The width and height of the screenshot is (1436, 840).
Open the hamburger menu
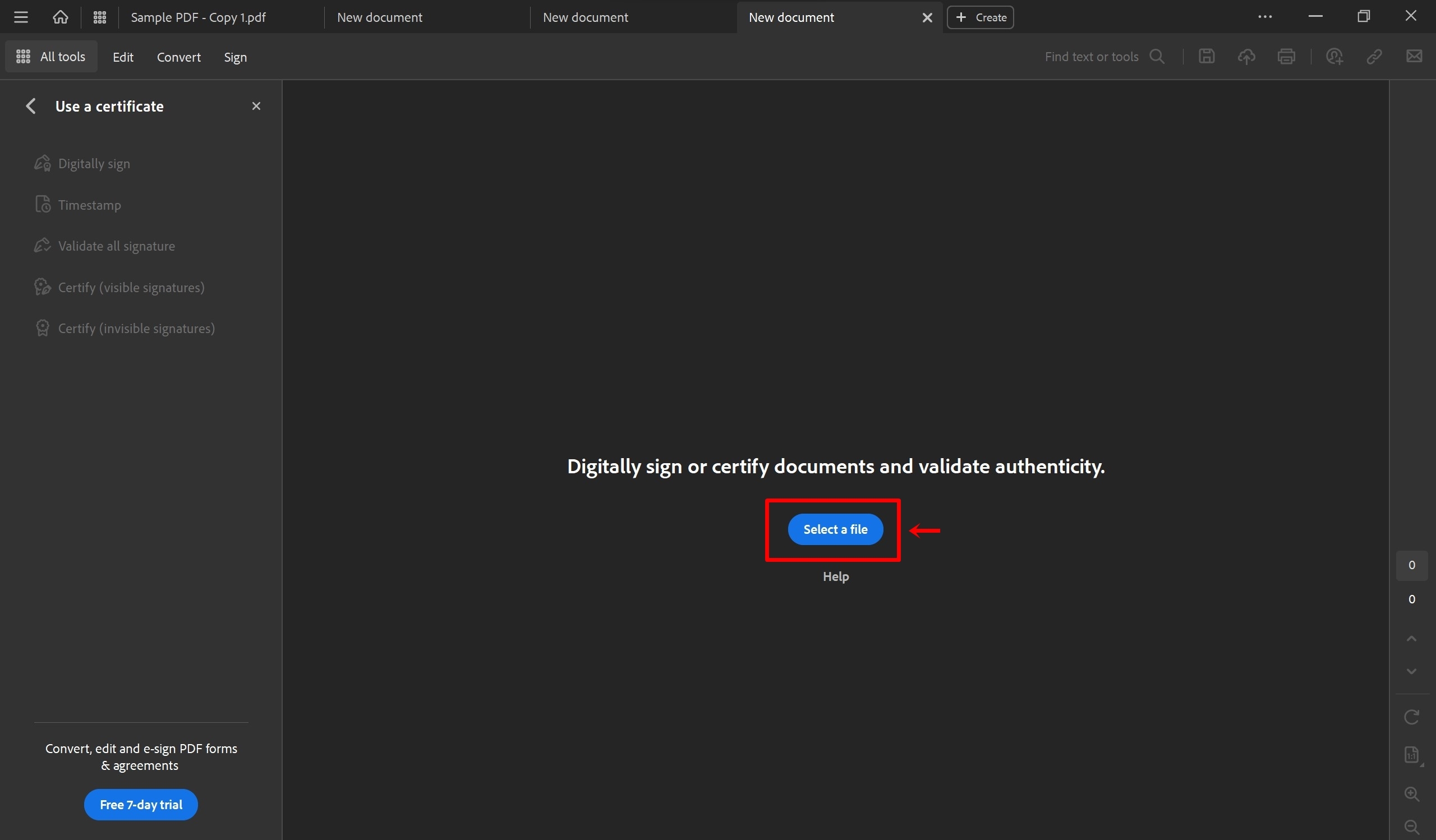coord(21,16)
